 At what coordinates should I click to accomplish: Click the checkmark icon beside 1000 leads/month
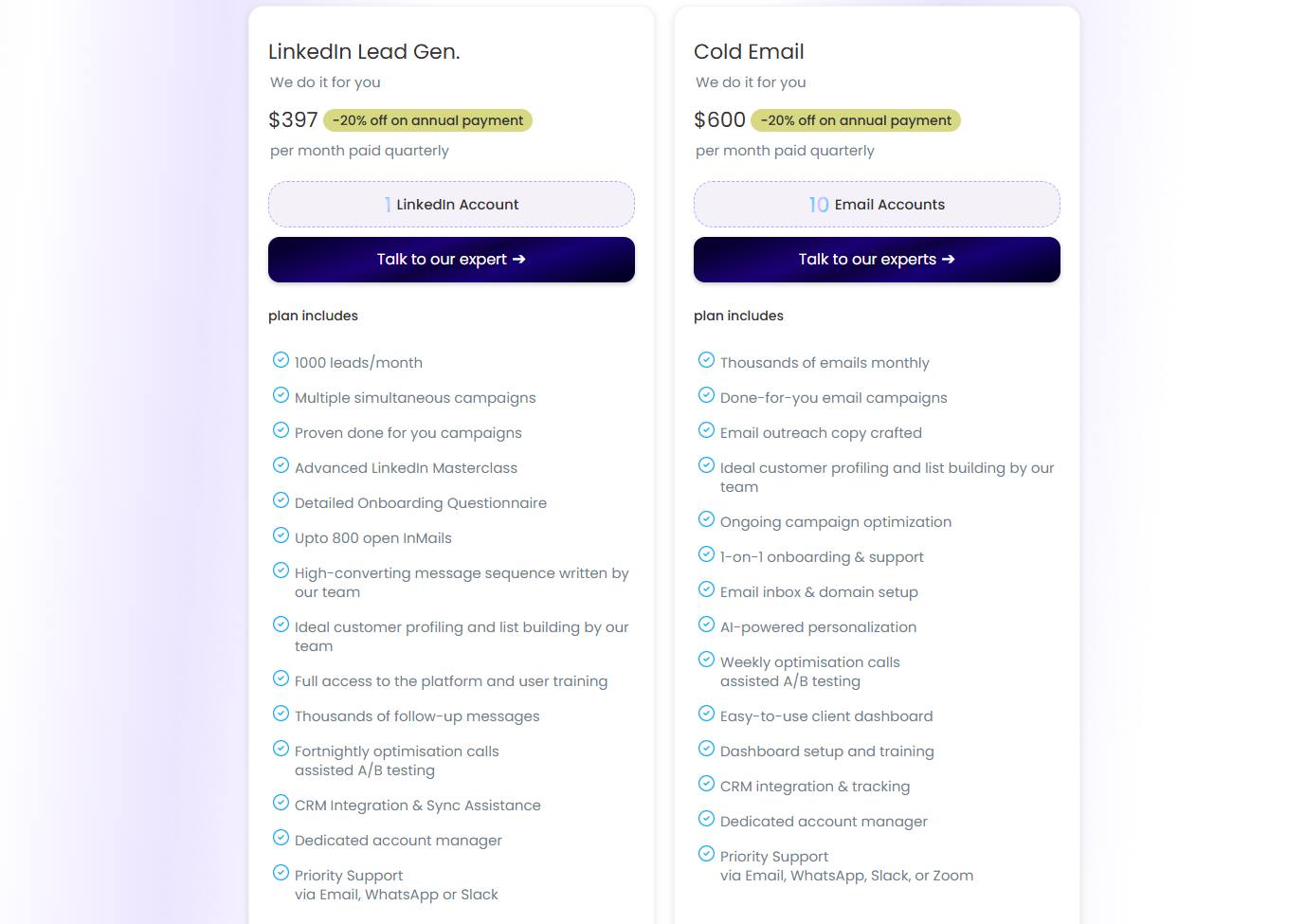tap(281, 359)
